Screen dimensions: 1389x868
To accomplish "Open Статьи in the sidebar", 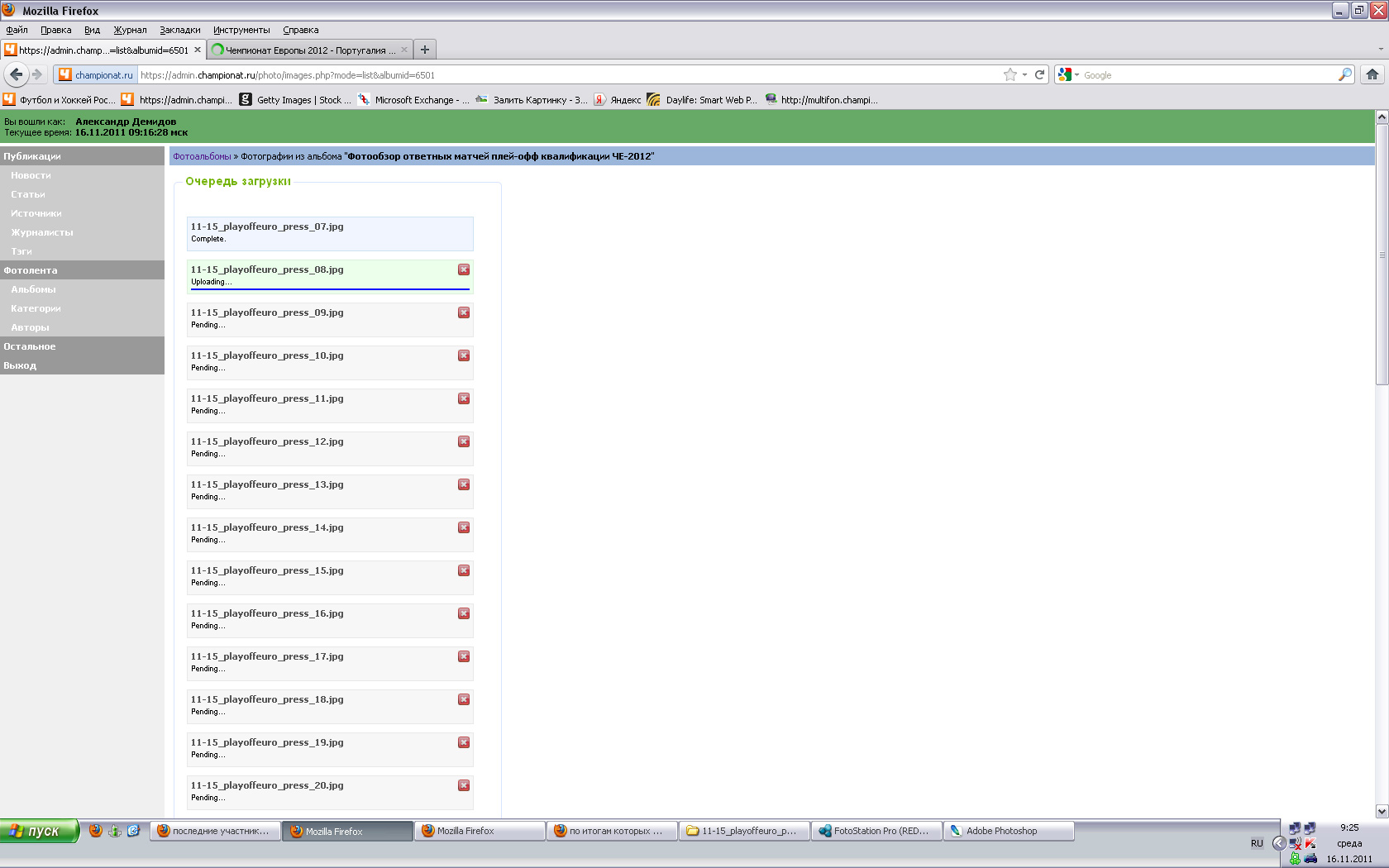I will pyautogui.click(x=28, y=194).
